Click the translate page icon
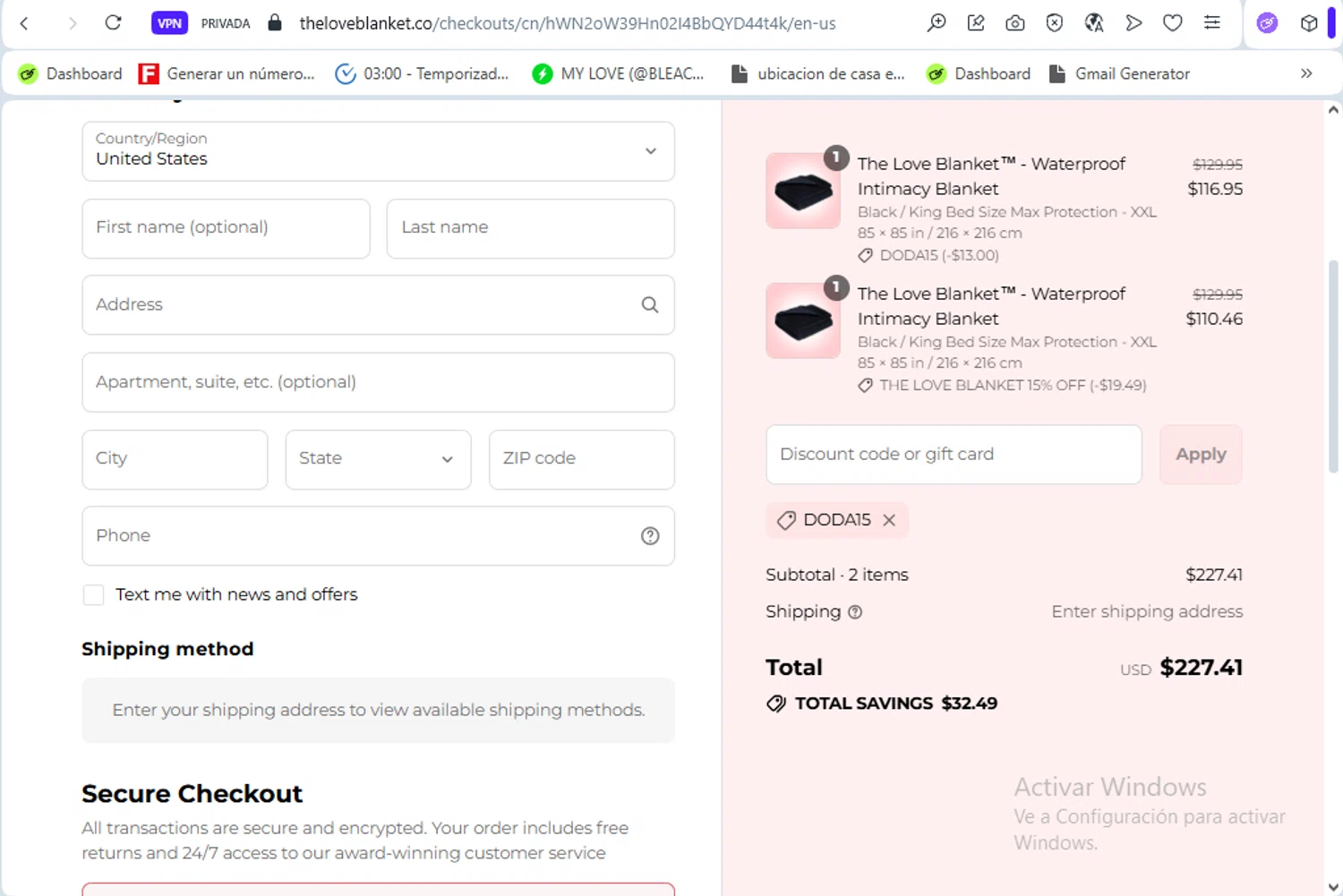Image resolution: width=1343 pixels, height=896 pixels. (x=1094, y=23)
